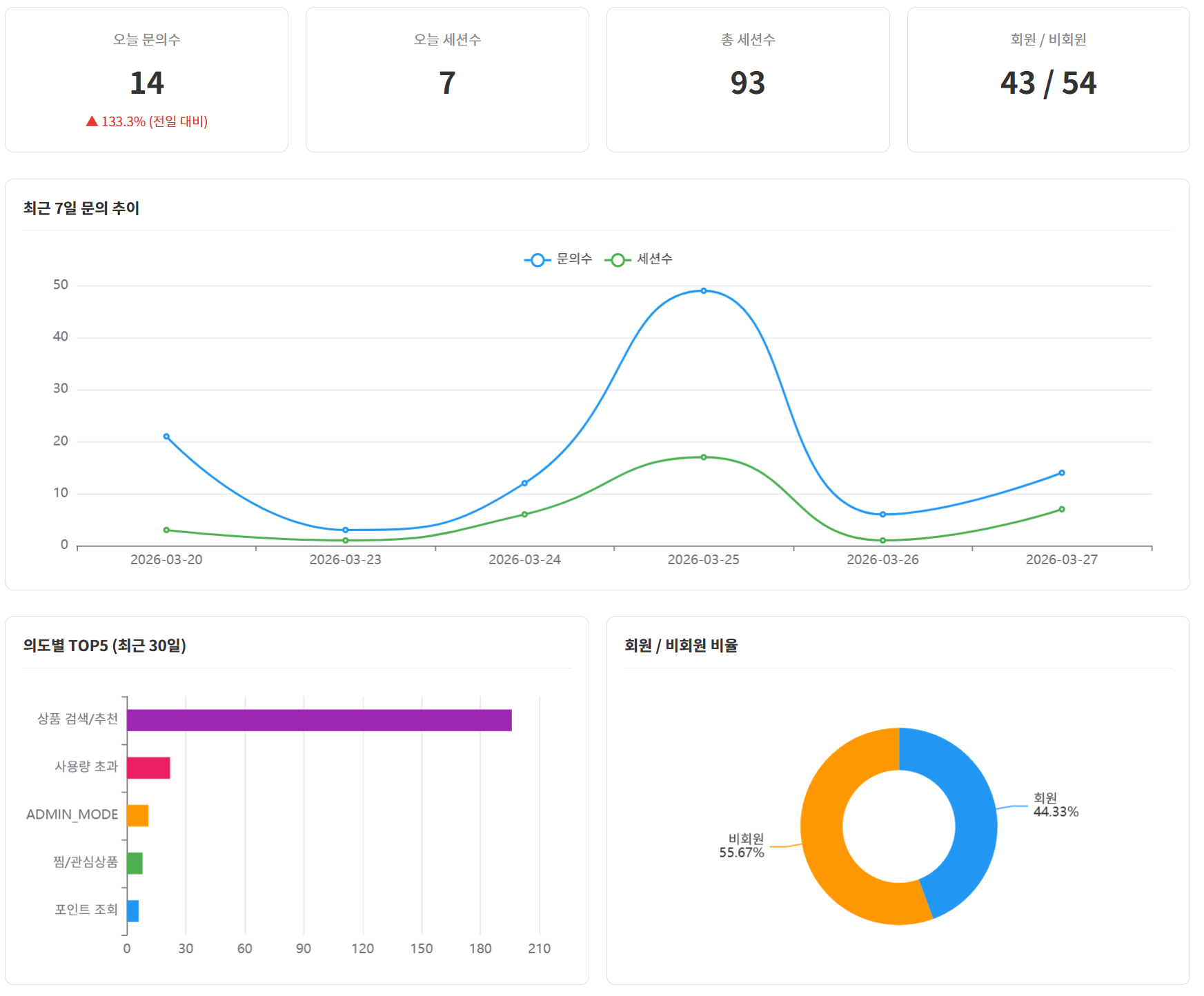Select the 세션수 data point on 2026-03-25
Viewport: 1204px width, 996px height.
click(x=703, y=457)
